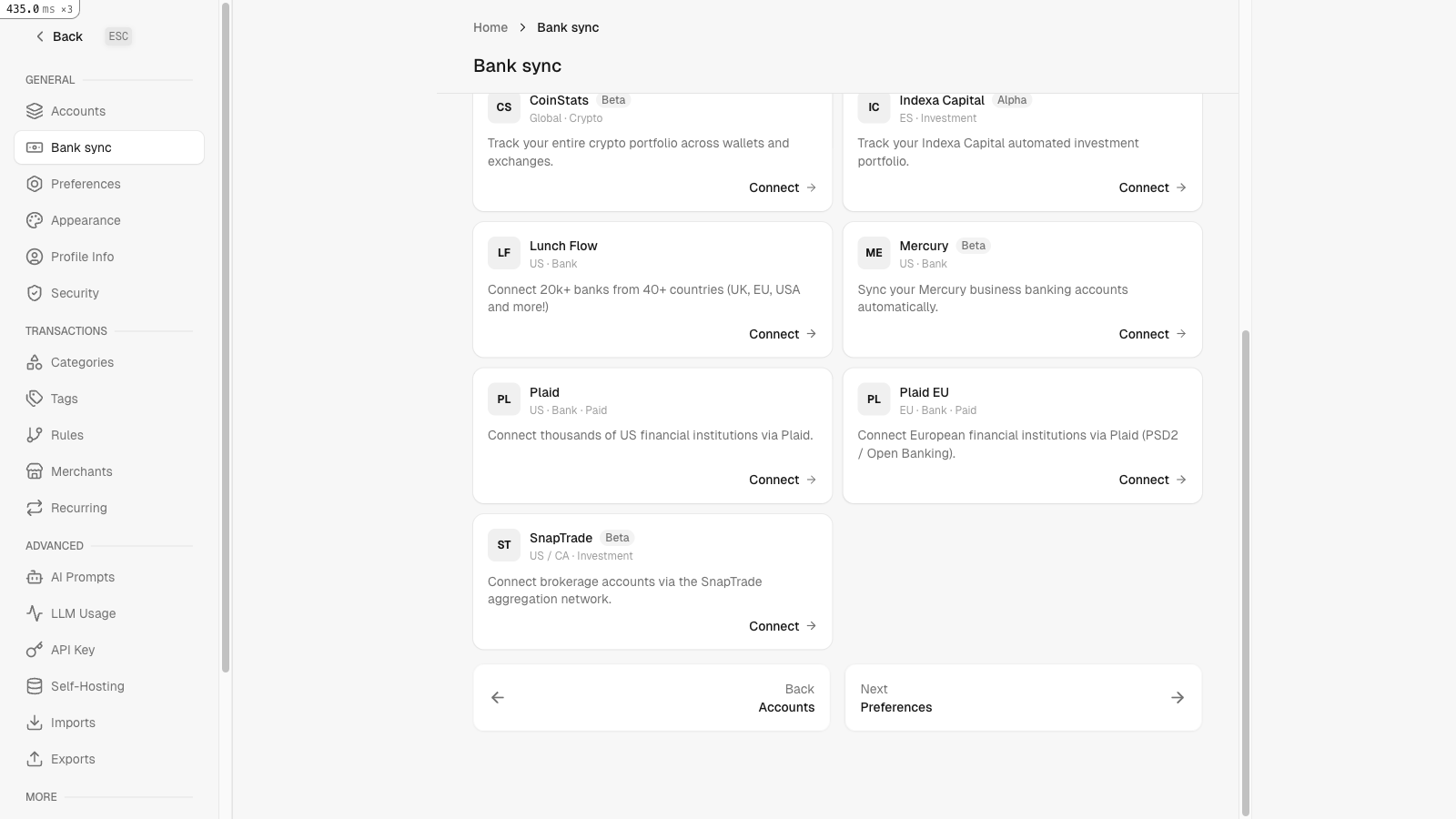Viewport: 1456px width, 819px height.
Task: Click the Preferences gear icon
Action: 35,184
